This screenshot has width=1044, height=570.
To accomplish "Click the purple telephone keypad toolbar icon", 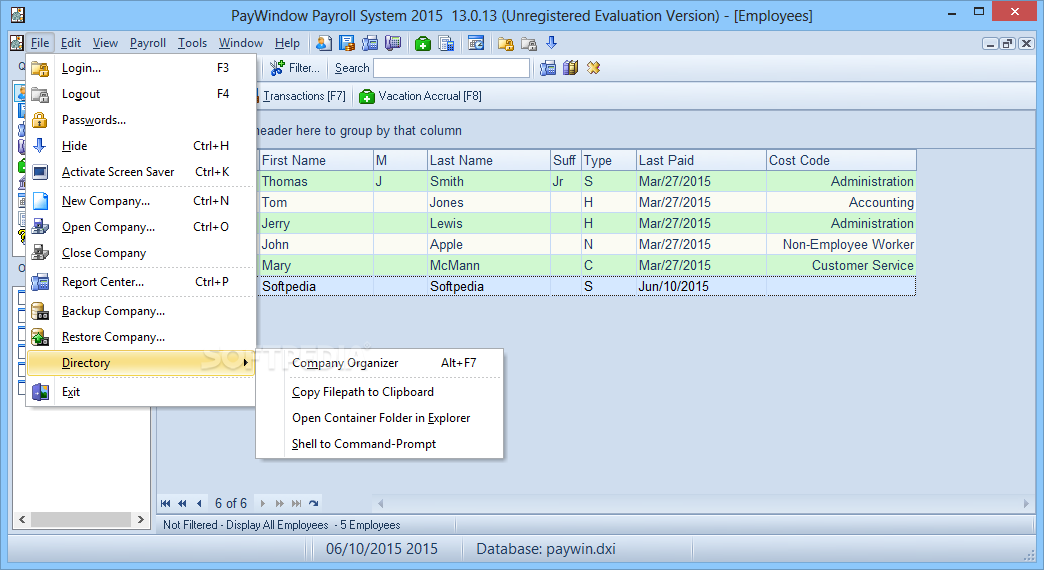I will [393, 43].
